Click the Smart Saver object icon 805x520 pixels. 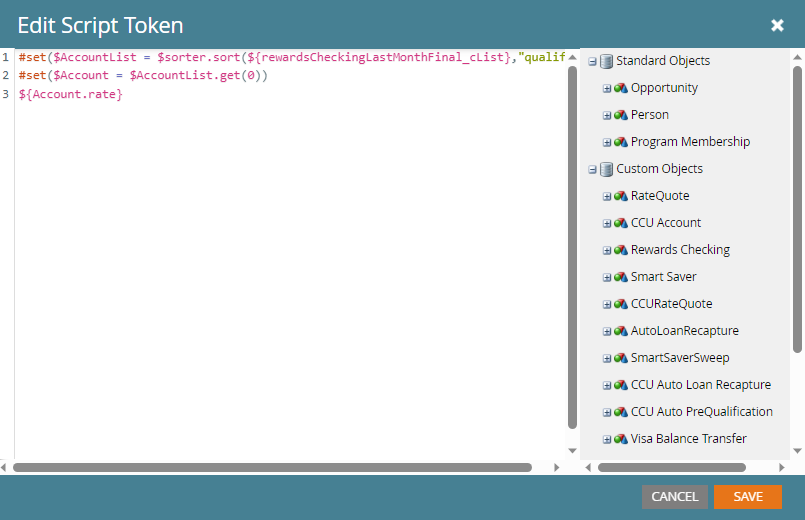(621, 277)
